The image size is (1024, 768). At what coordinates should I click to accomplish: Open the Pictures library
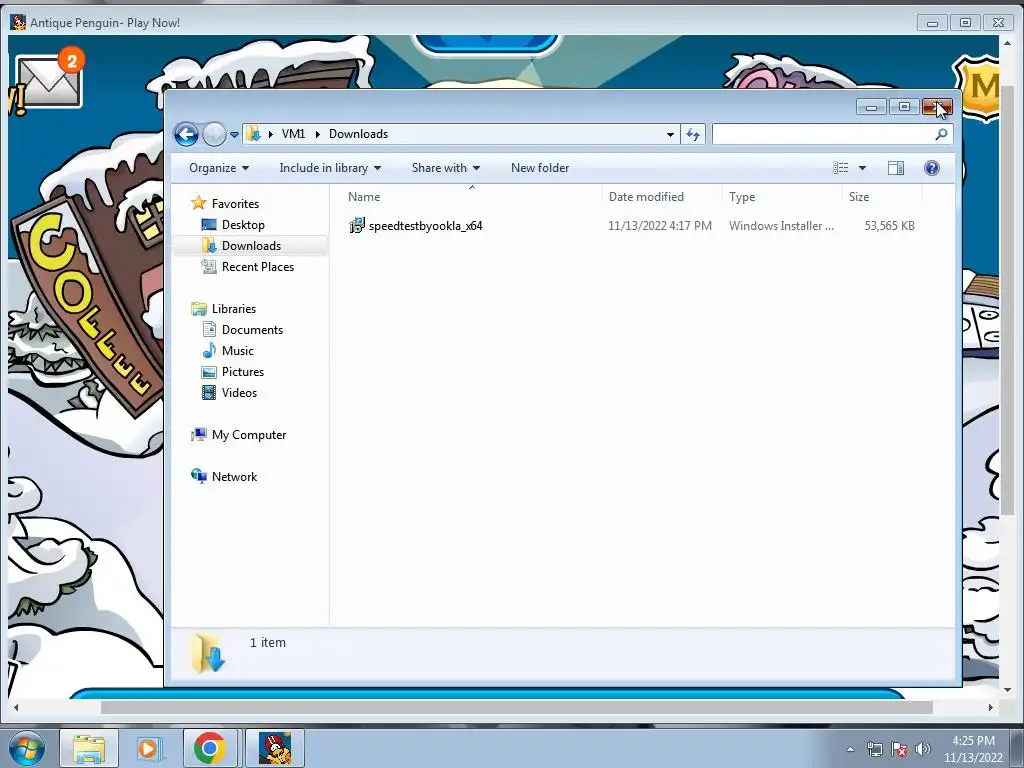click(x=243, y=372)
